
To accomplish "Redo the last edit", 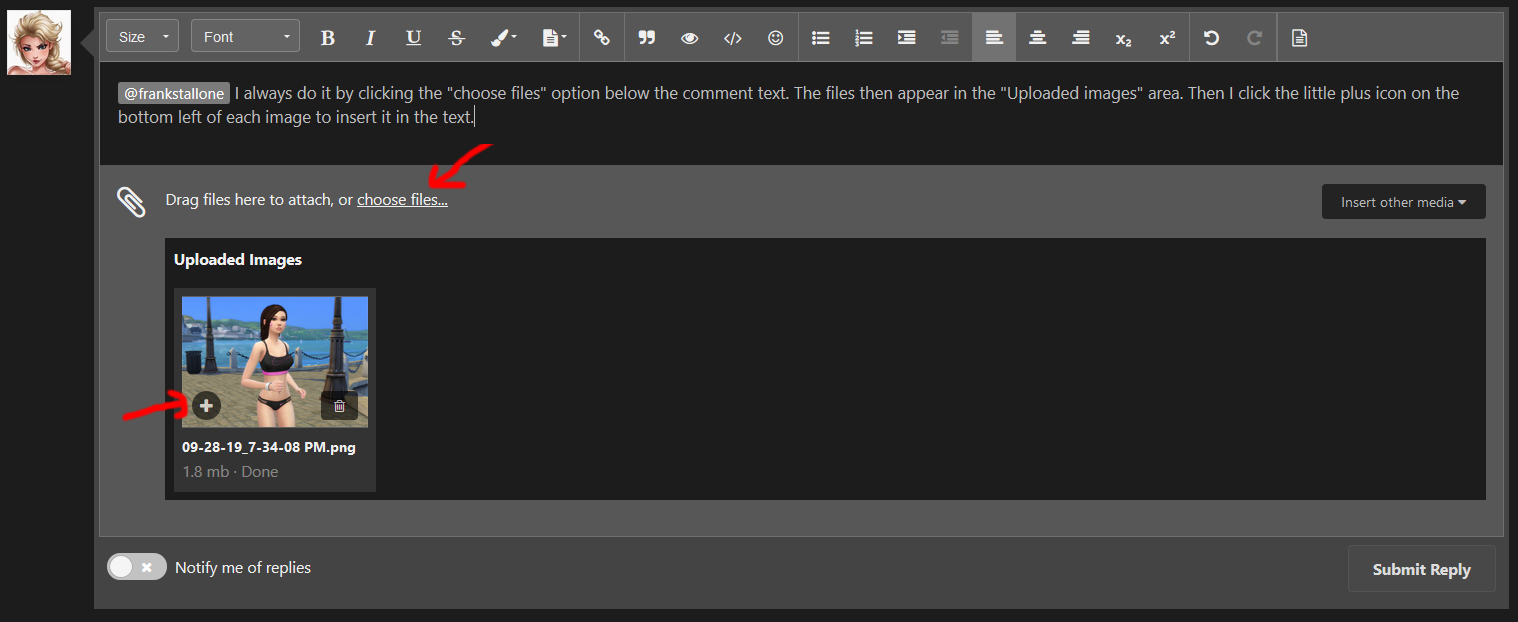I will (x=1255, y=38).
